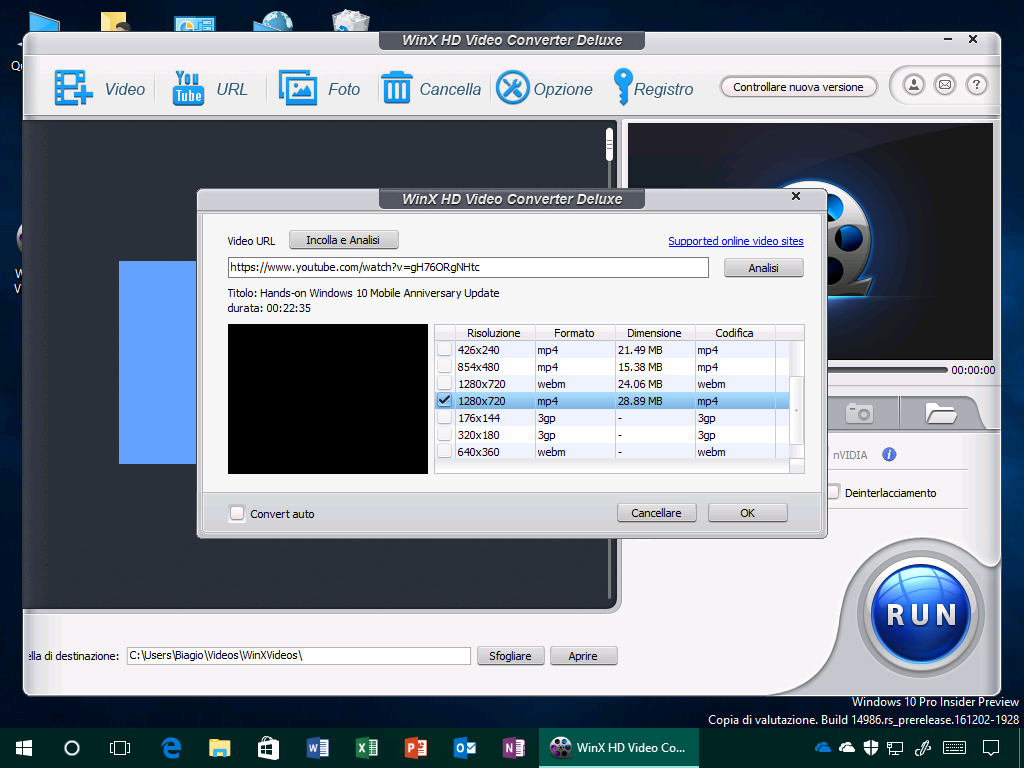1024x768 pixels.
Task: Open the touch keyboard tray icon
Action: coord(954,748)
